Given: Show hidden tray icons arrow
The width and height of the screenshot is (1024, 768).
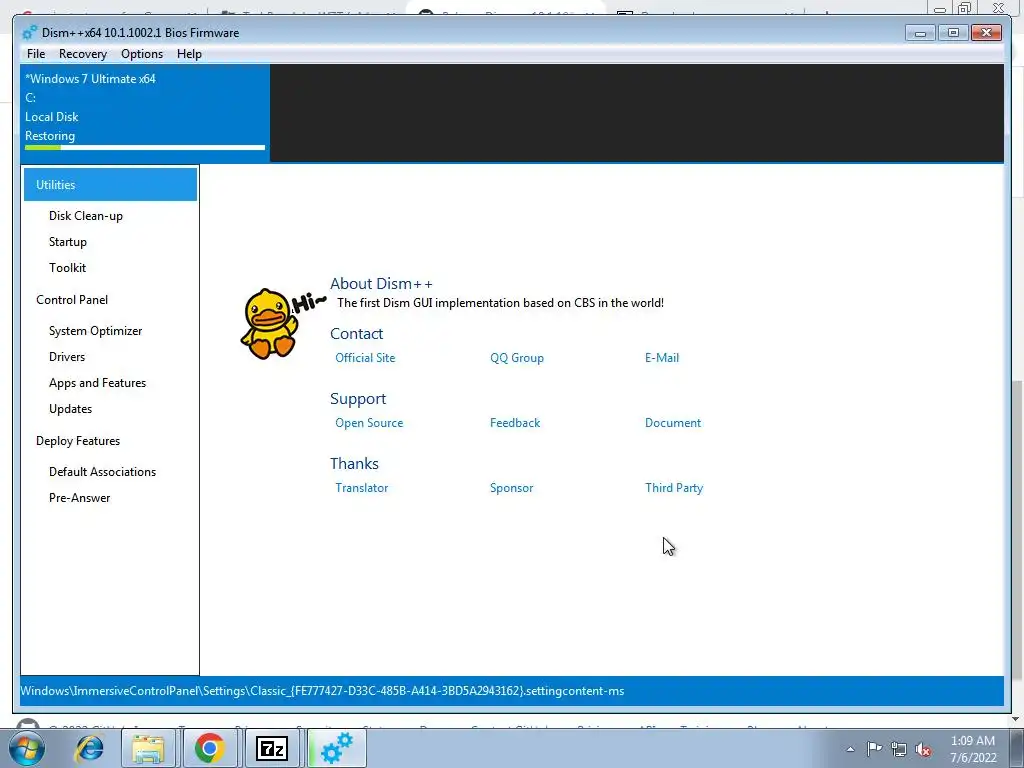Looking at the screenshot, I should pos(850,749).
